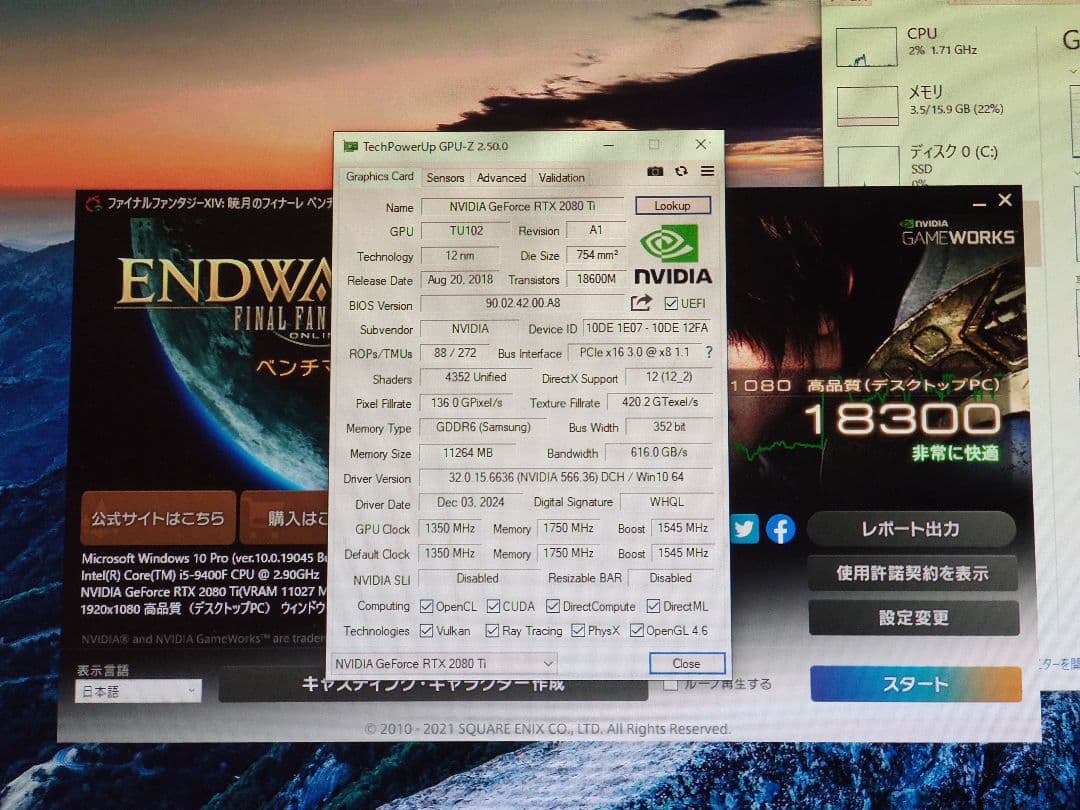This screenshot has width=1080, height=810.
Task: Toggle the Vulkan checkbox
Action: coord(426,630)
